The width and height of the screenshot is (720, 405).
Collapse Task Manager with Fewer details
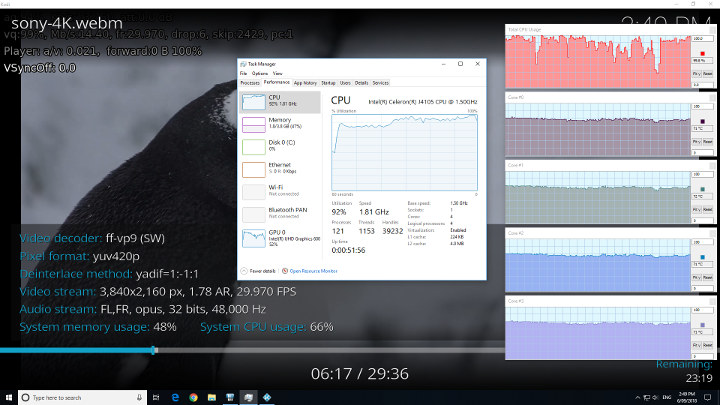[x=258, y=271]
